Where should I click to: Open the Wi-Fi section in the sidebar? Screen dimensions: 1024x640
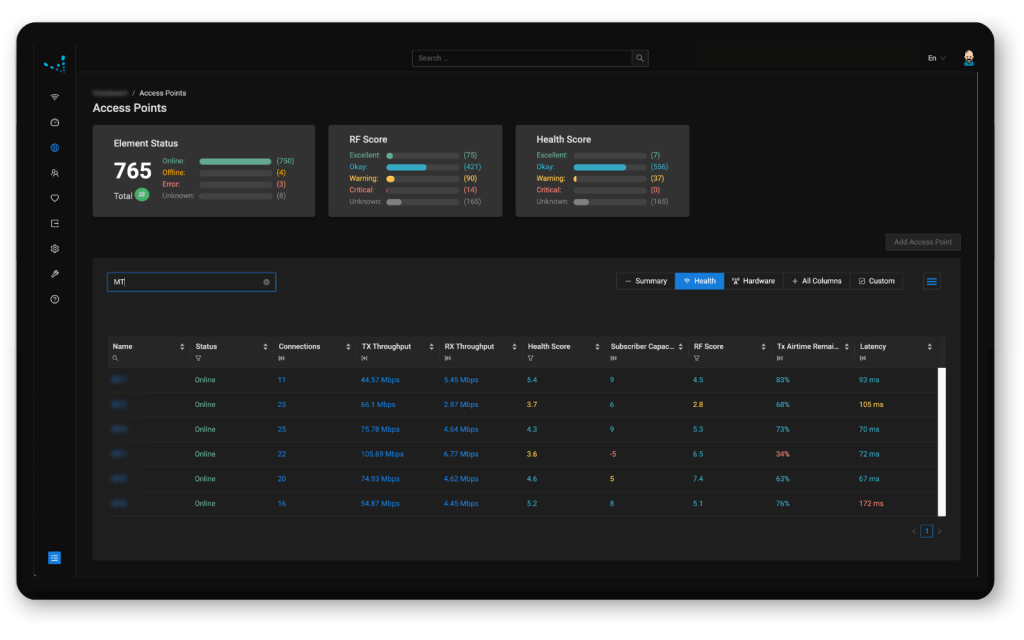(55, 97)
